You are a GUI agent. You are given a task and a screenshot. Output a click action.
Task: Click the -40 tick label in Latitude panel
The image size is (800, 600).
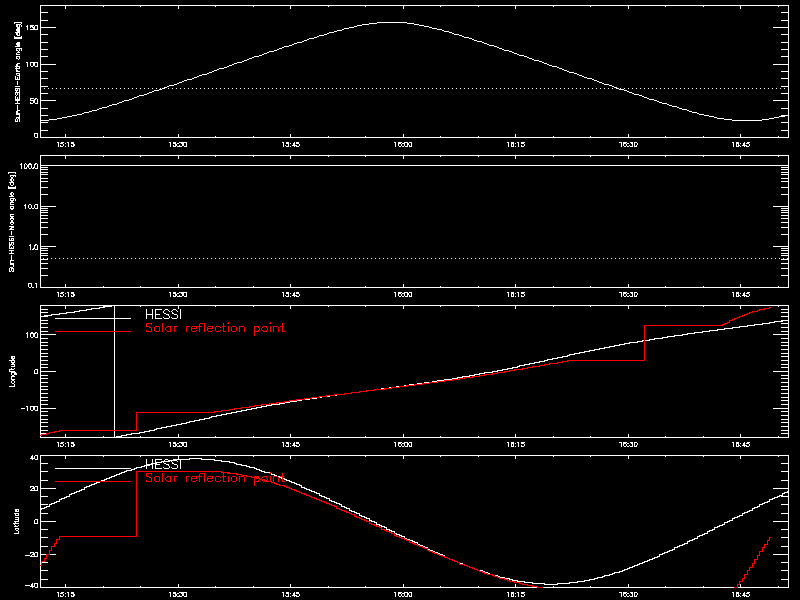pyautogui.click(x=32, y=585)
